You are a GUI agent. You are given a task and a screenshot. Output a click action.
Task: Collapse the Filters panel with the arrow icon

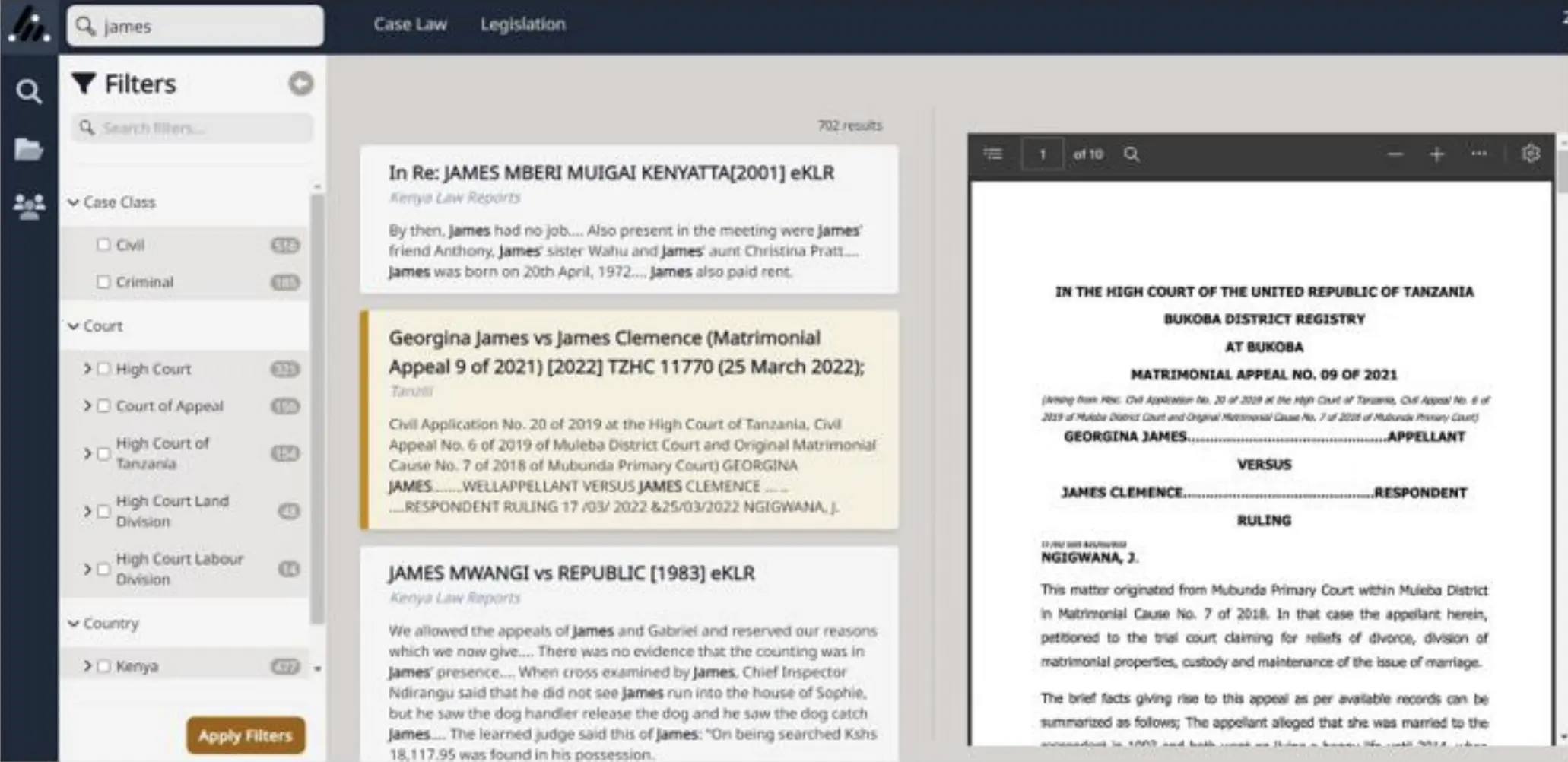301,84
